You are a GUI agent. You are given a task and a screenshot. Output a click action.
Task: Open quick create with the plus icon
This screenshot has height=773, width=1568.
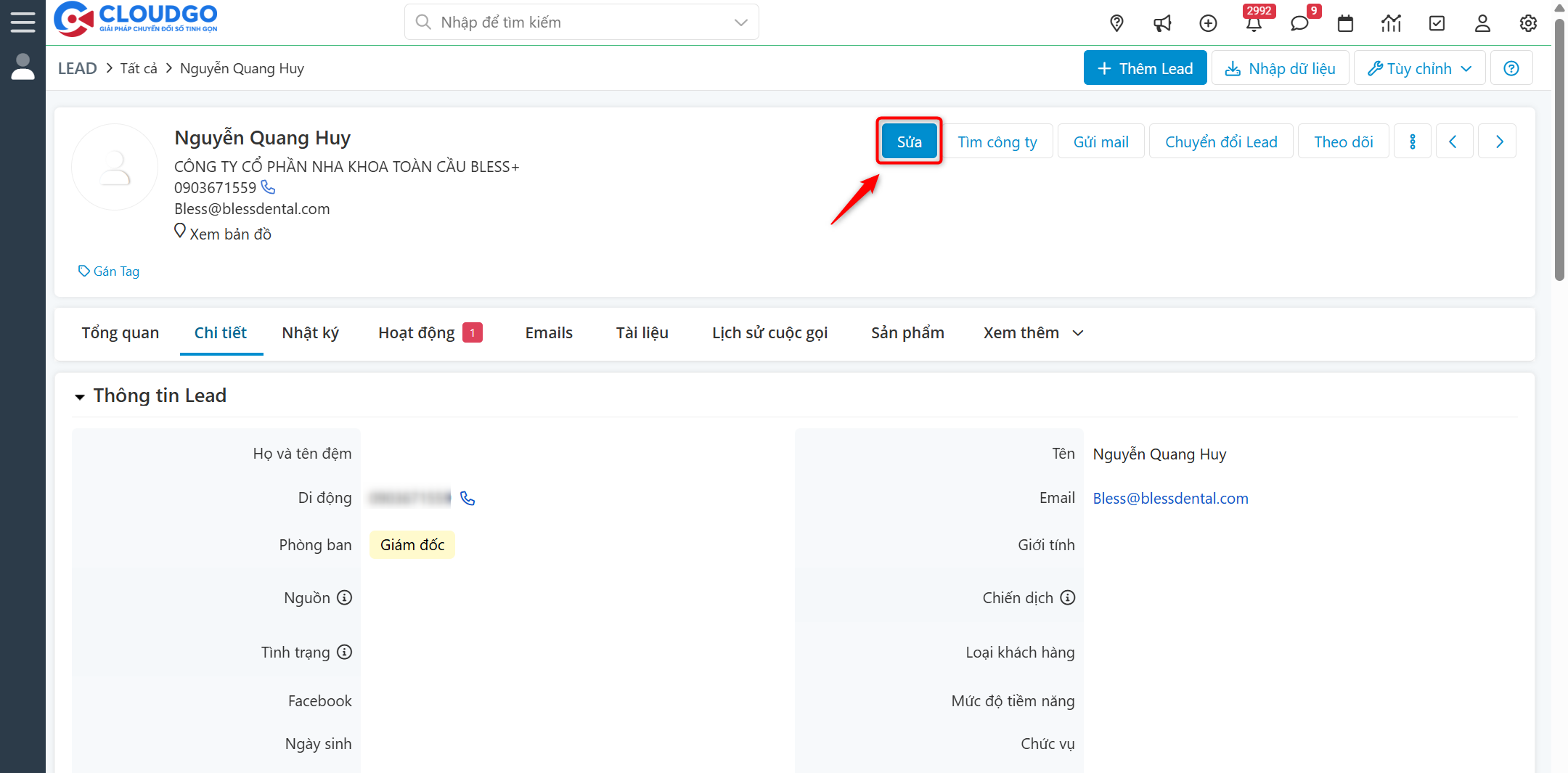[x=1208, y=23]
